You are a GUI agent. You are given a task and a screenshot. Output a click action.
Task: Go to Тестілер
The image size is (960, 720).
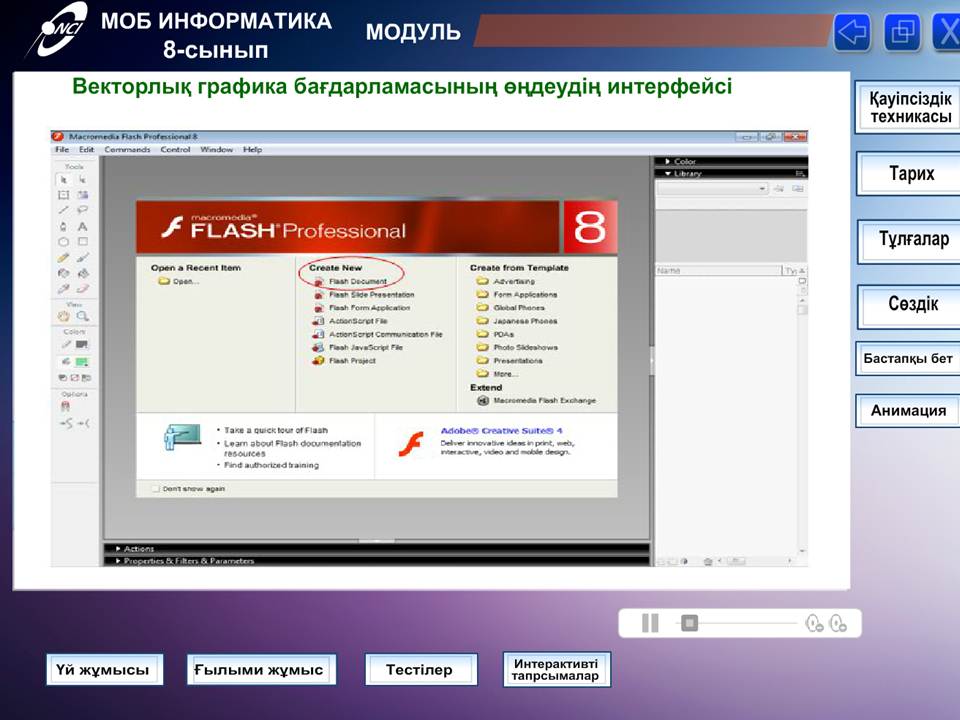pyautogui.click(x=421, y=670)
